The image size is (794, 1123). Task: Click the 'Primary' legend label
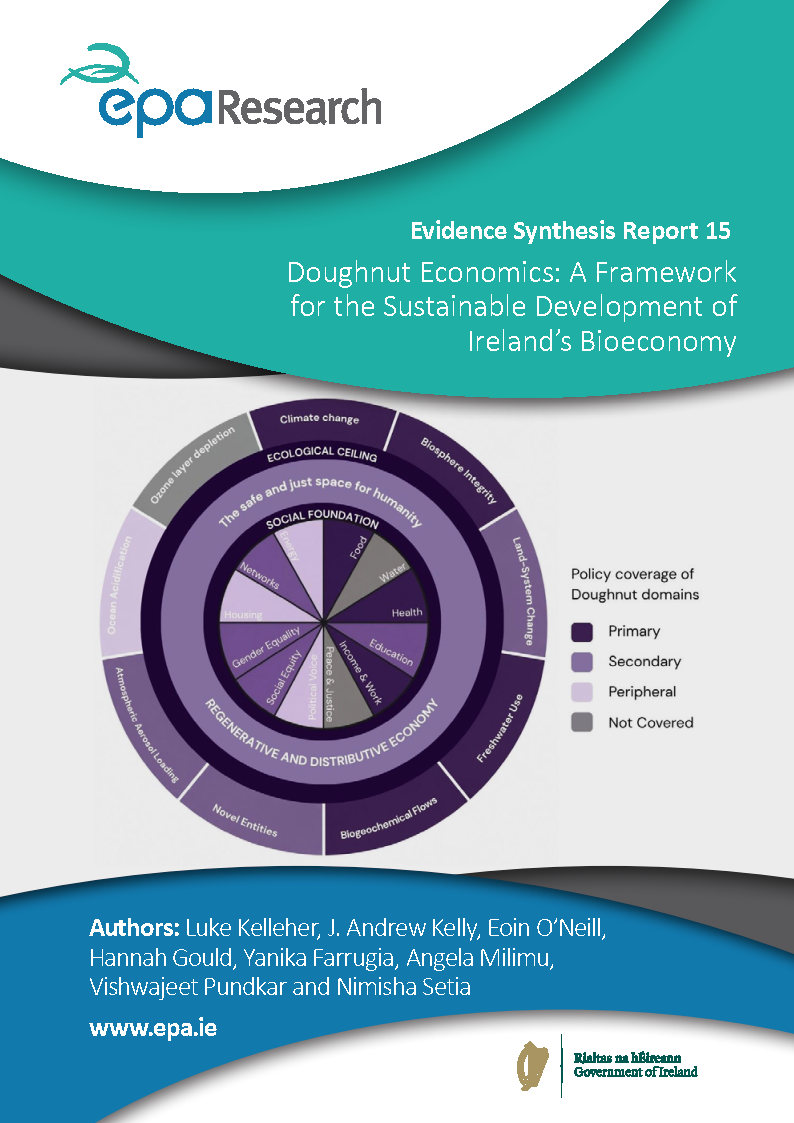pos(634,632)
